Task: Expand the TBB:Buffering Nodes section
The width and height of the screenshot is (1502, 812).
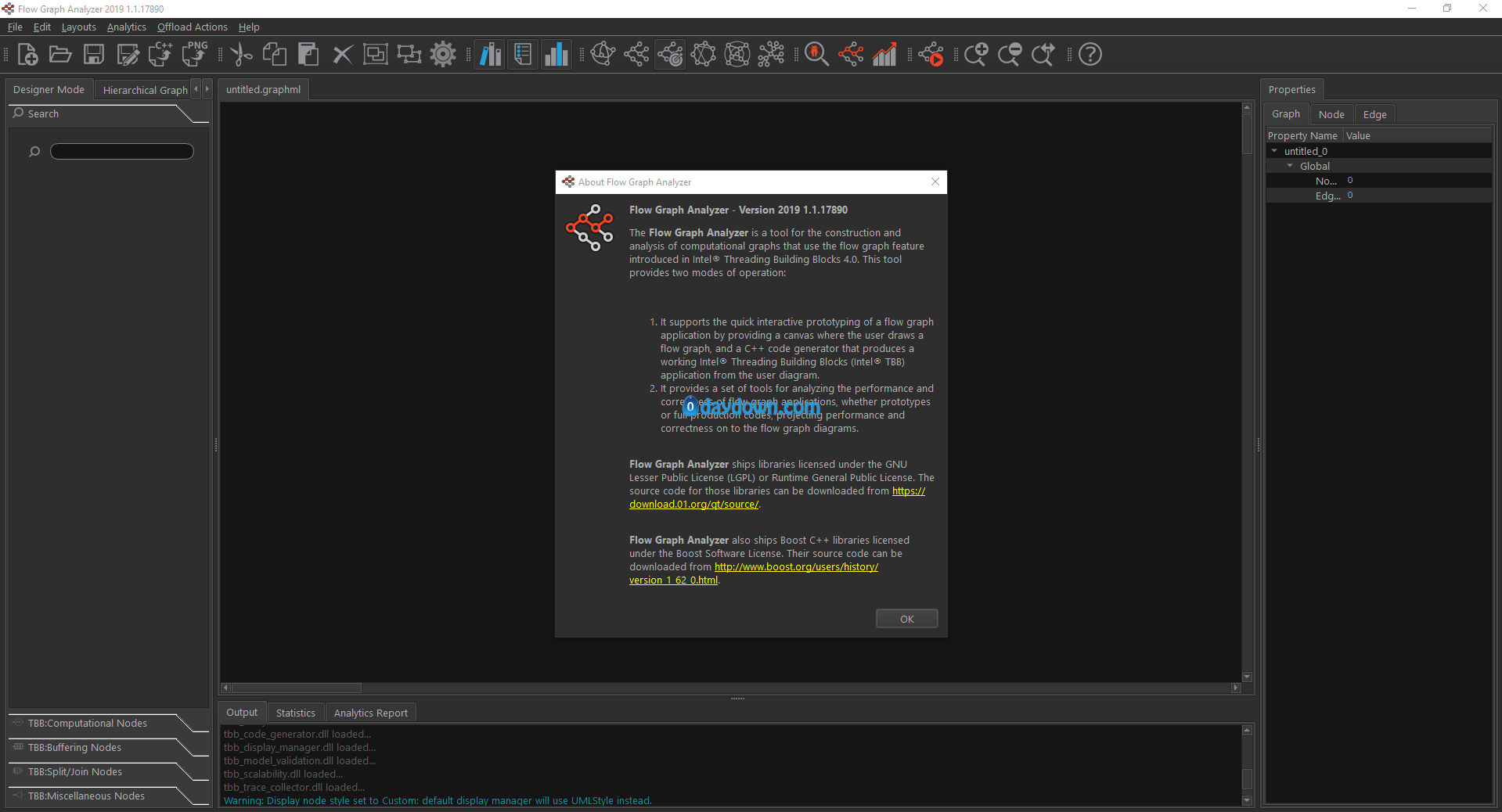Action: 108,748
